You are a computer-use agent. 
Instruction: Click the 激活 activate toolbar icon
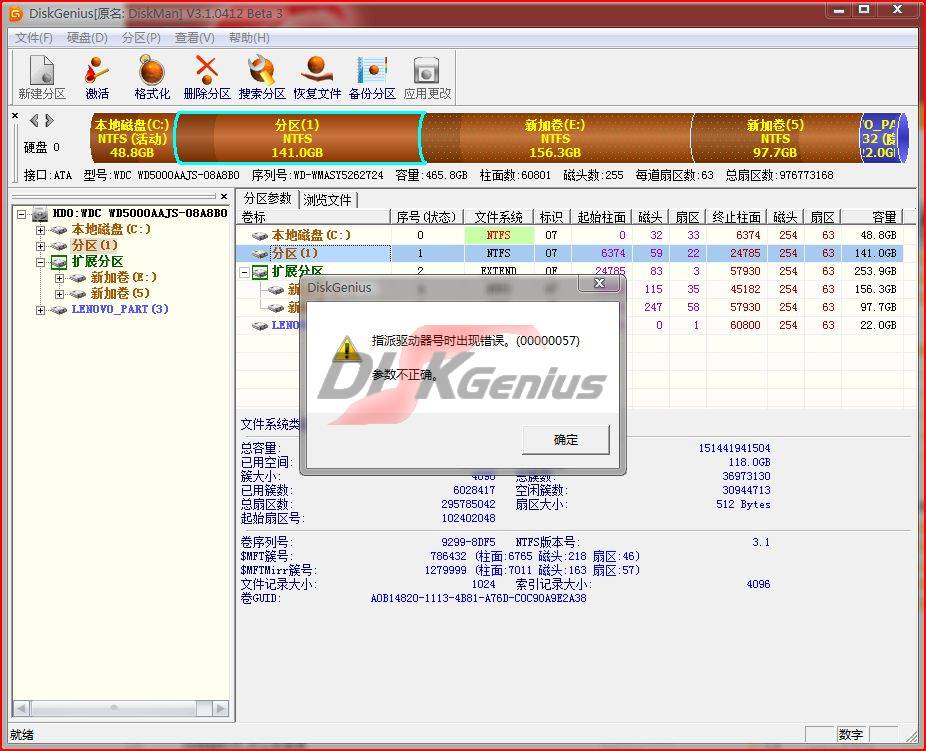click(x=97, y=77)
